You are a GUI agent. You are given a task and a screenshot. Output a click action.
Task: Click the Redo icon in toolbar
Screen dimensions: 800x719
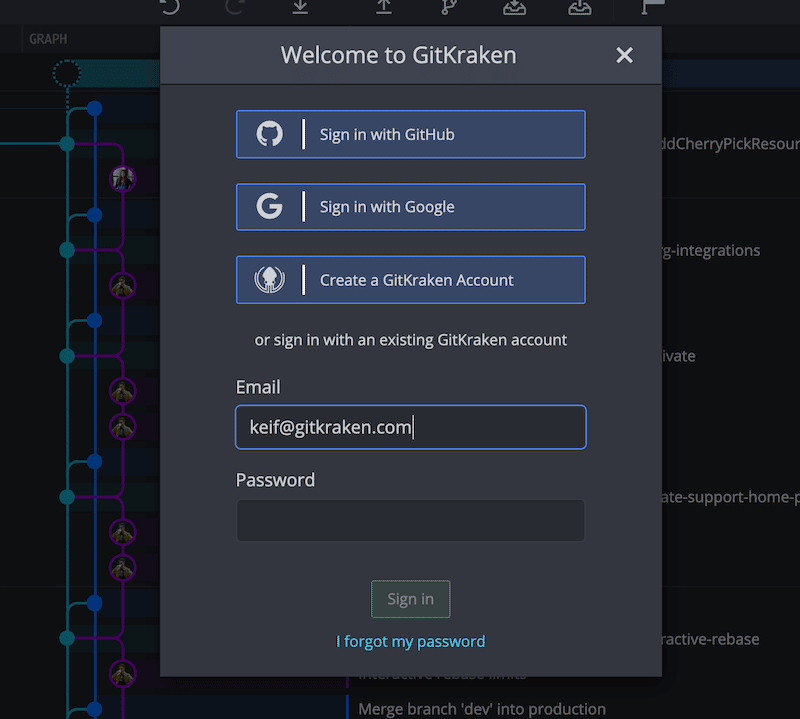[234, 7]
